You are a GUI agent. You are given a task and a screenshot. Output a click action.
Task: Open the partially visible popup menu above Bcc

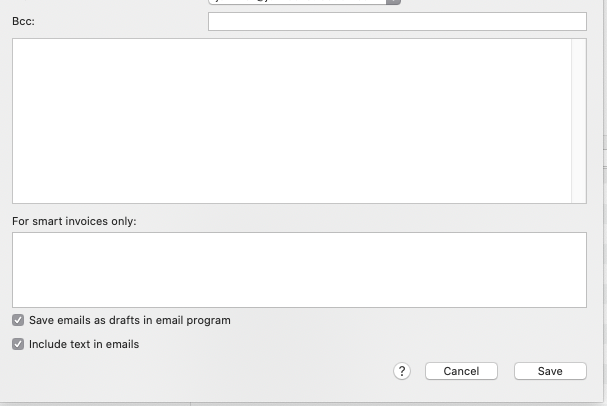click(x=298, y=2)
